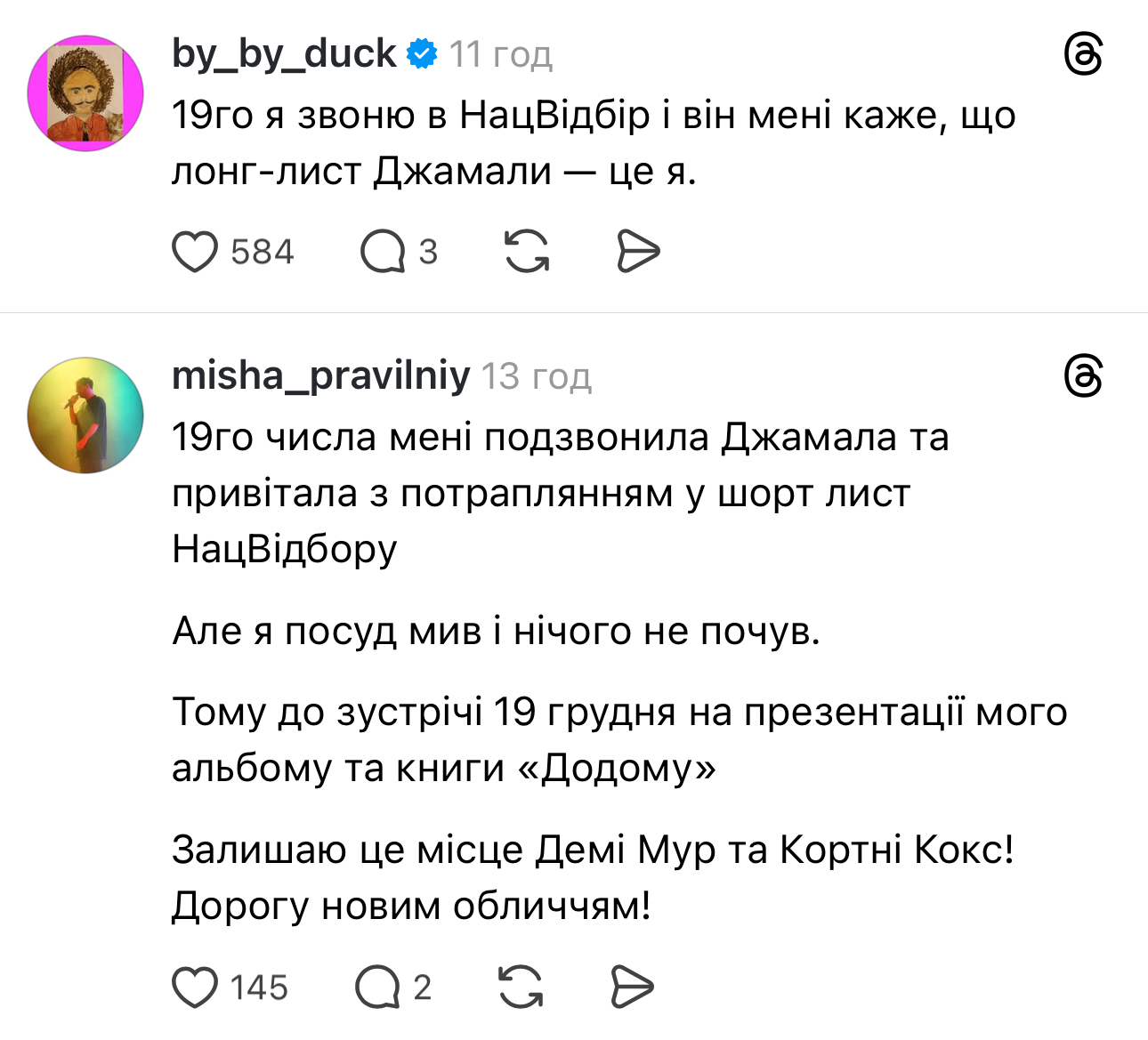The height and width of the screenshot is (1040, 1148).
Task: Like the misha_pravilniy post
Action: coord(195,988)
